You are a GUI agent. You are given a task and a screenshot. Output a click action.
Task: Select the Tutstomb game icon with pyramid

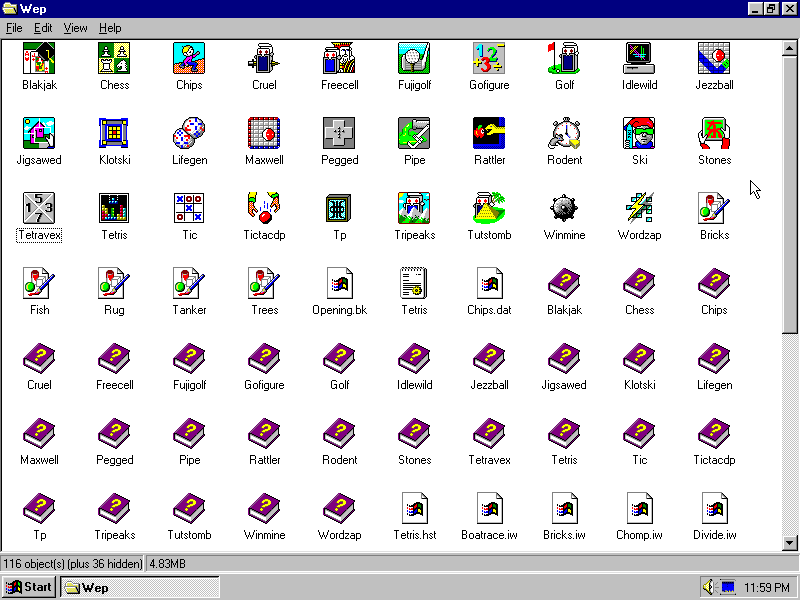tap(489, 208)
